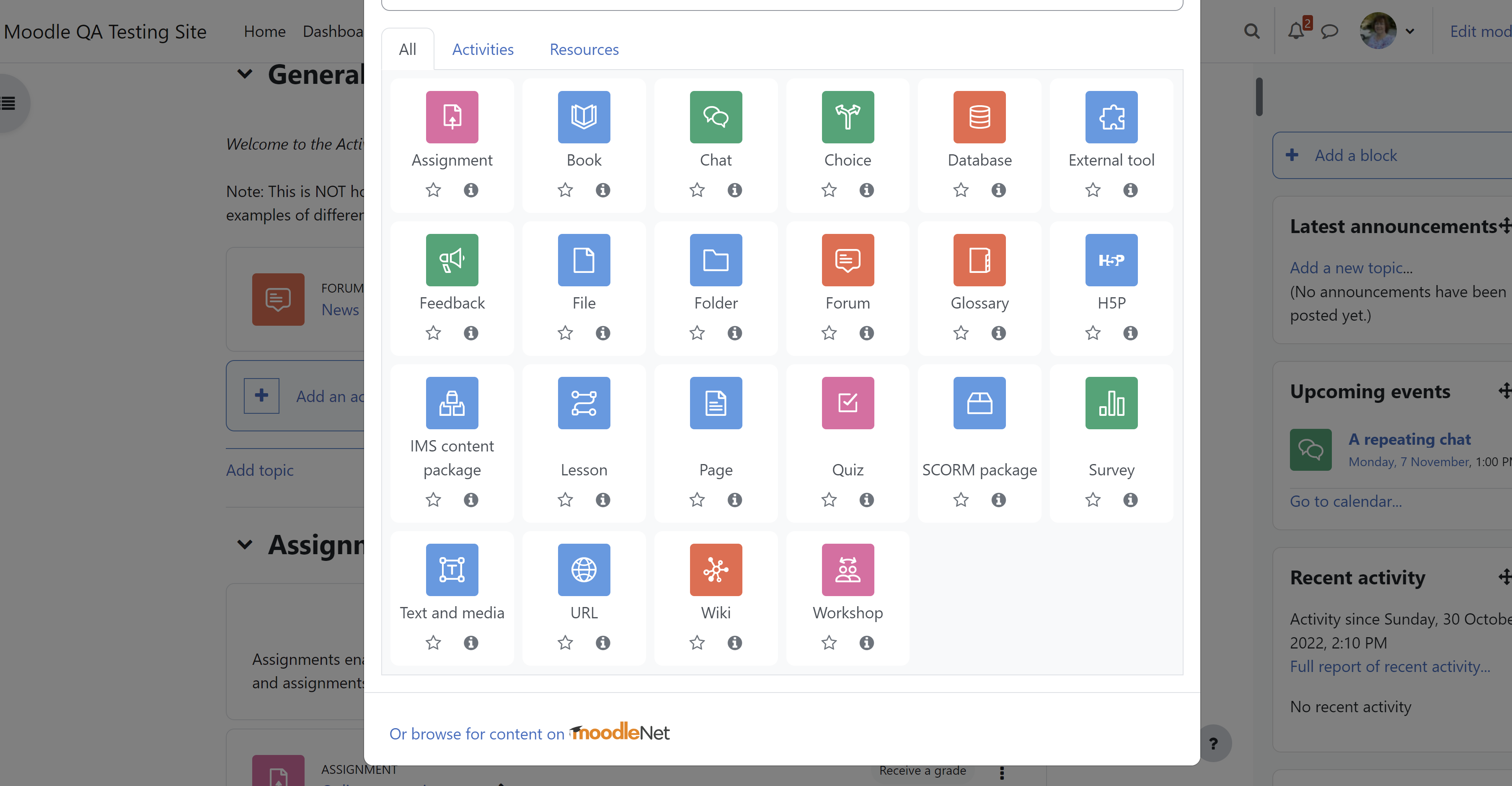Open the help question mark button
This screenshot has height=786, width=1512.
[1213, 743]
